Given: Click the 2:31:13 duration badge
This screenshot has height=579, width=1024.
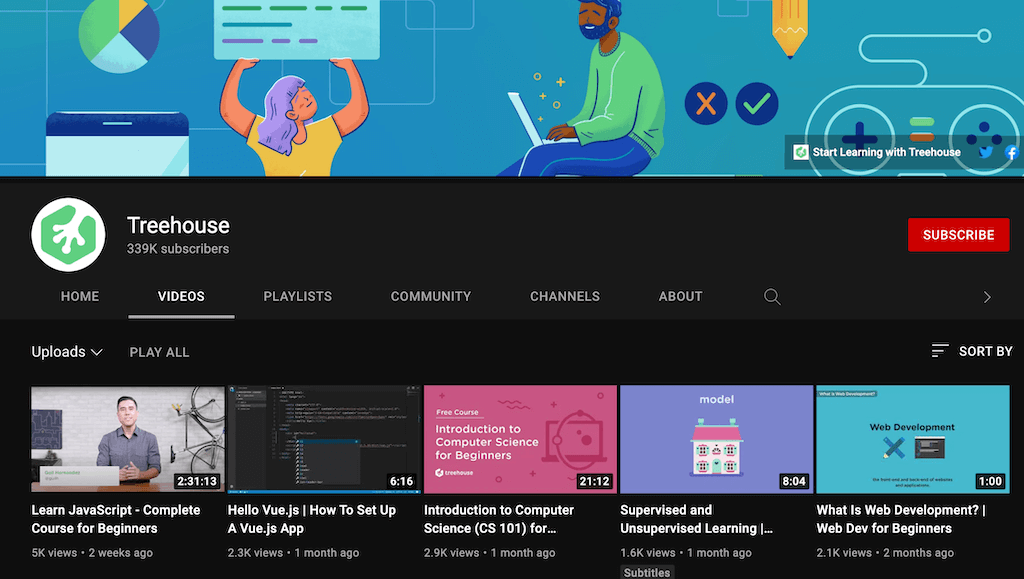Looking at the screenshot, I should click(197, 481).
